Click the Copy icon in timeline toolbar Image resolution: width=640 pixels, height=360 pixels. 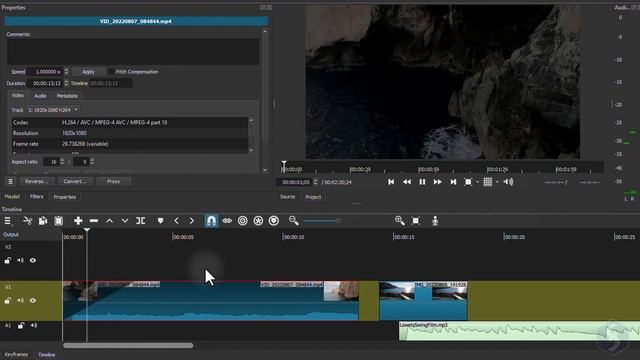click(43, 221)
